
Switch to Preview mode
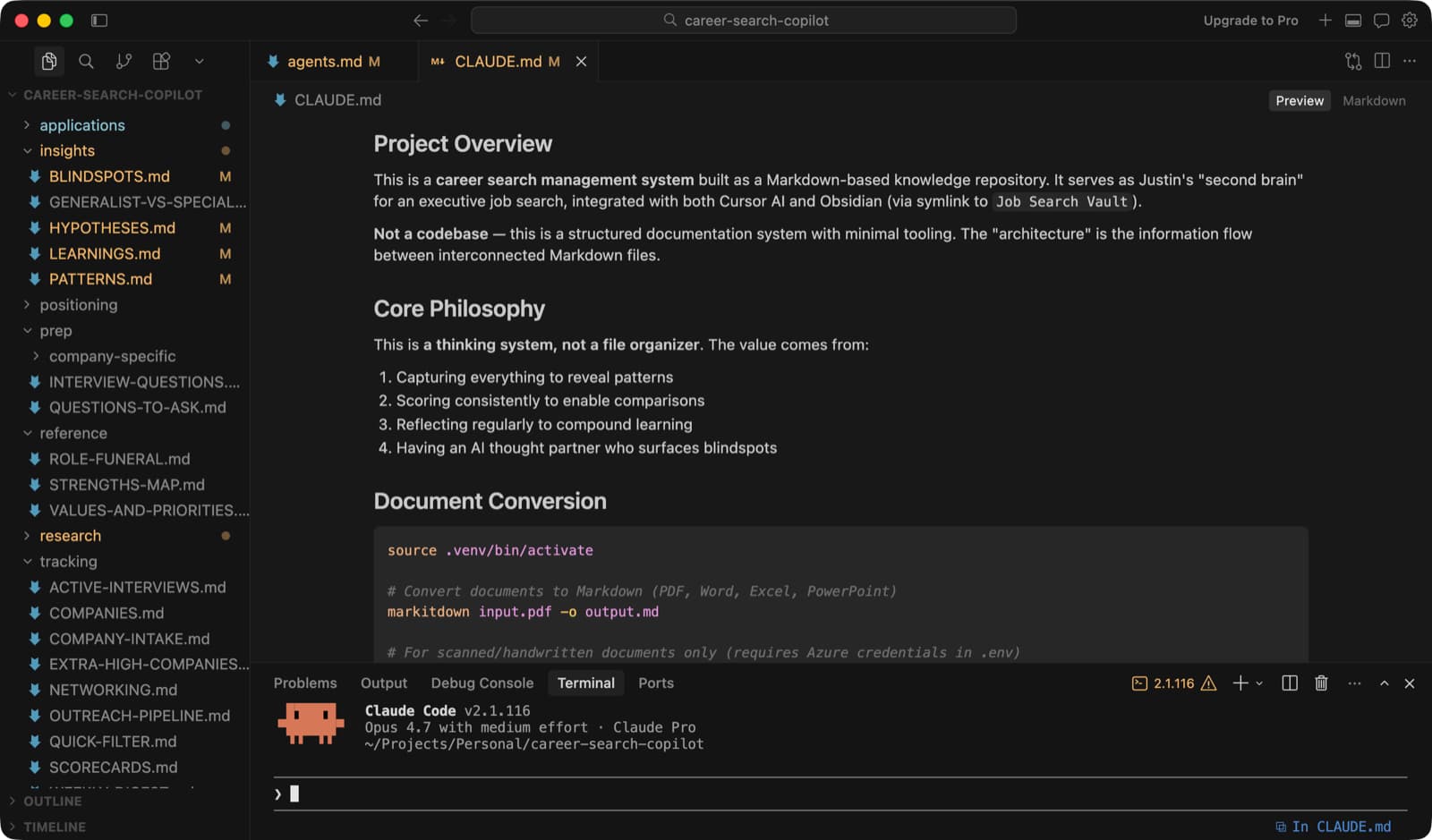[1300, 100]
